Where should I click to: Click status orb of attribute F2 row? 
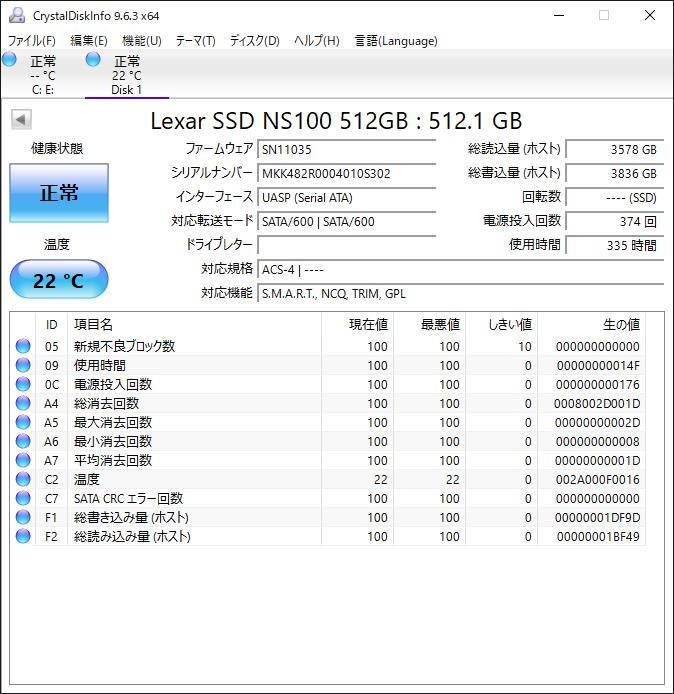[23, 536]
